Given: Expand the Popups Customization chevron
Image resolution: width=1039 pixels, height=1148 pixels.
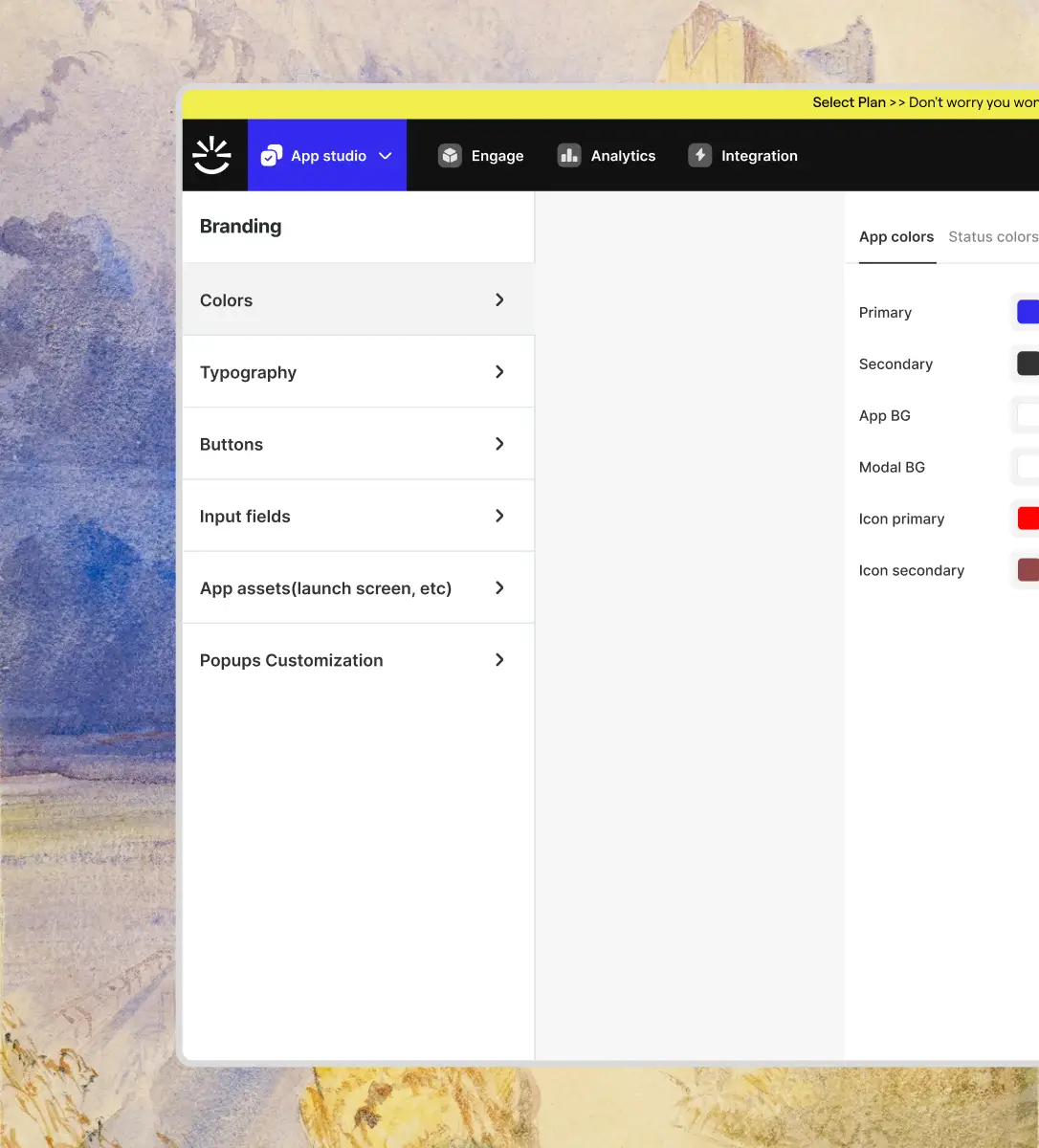Looking at the screenshot, I should (499, 659).
